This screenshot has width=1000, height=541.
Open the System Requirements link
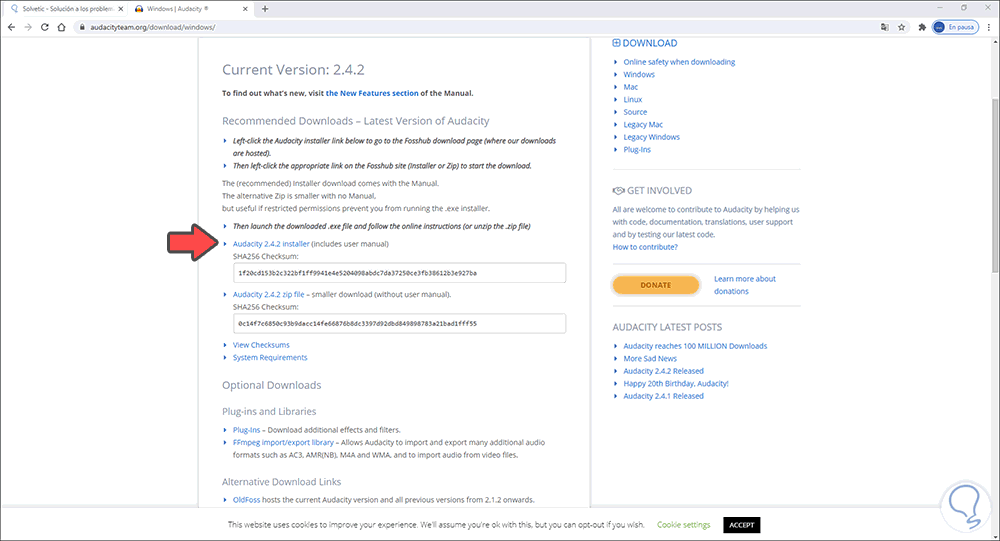[270, 357]
